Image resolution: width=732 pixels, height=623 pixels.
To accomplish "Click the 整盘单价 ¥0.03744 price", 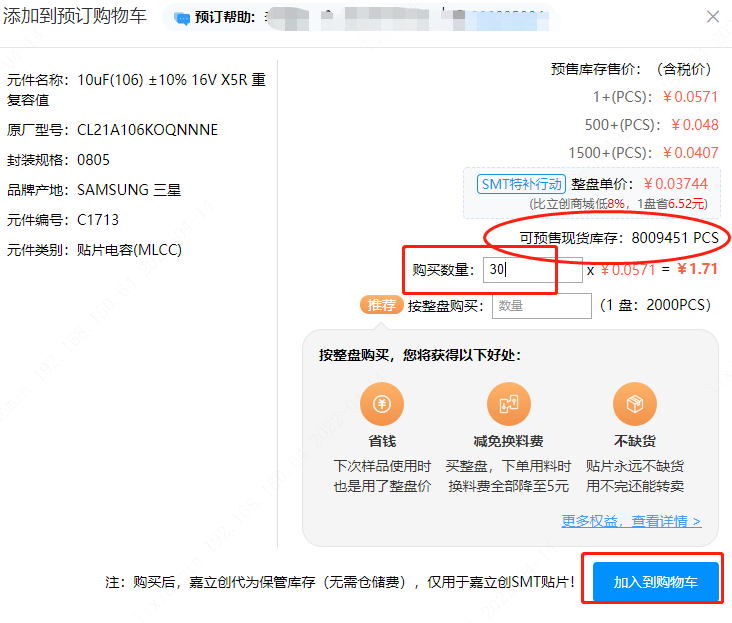I will tap(675, 184).
